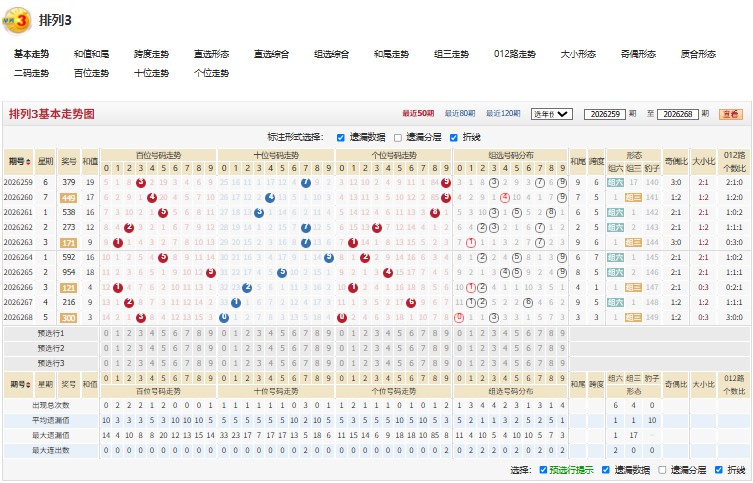753x483 pixels.
Task: Toggle the 预选行提示 checkbox
Action: click(x=543, y=470)
